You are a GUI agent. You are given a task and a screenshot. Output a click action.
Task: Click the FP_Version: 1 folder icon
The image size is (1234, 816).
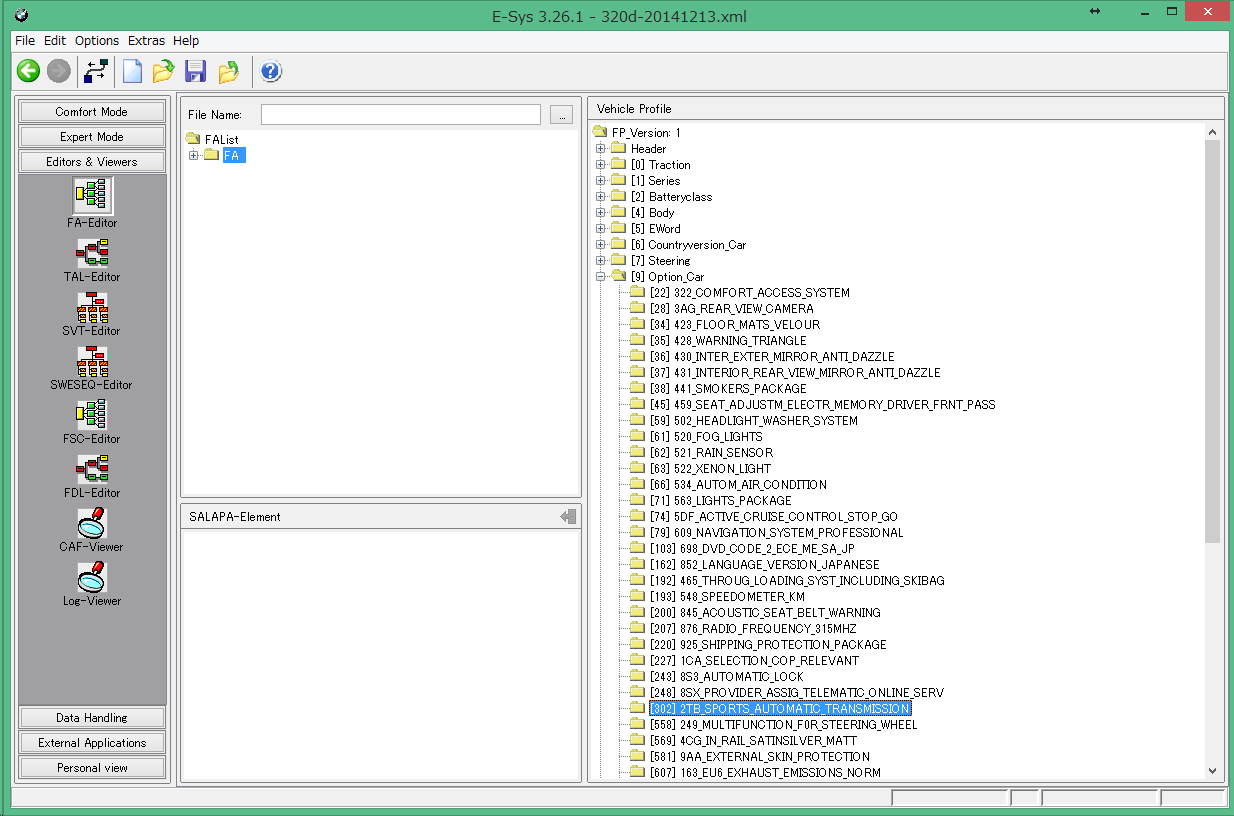pos(600,132)
